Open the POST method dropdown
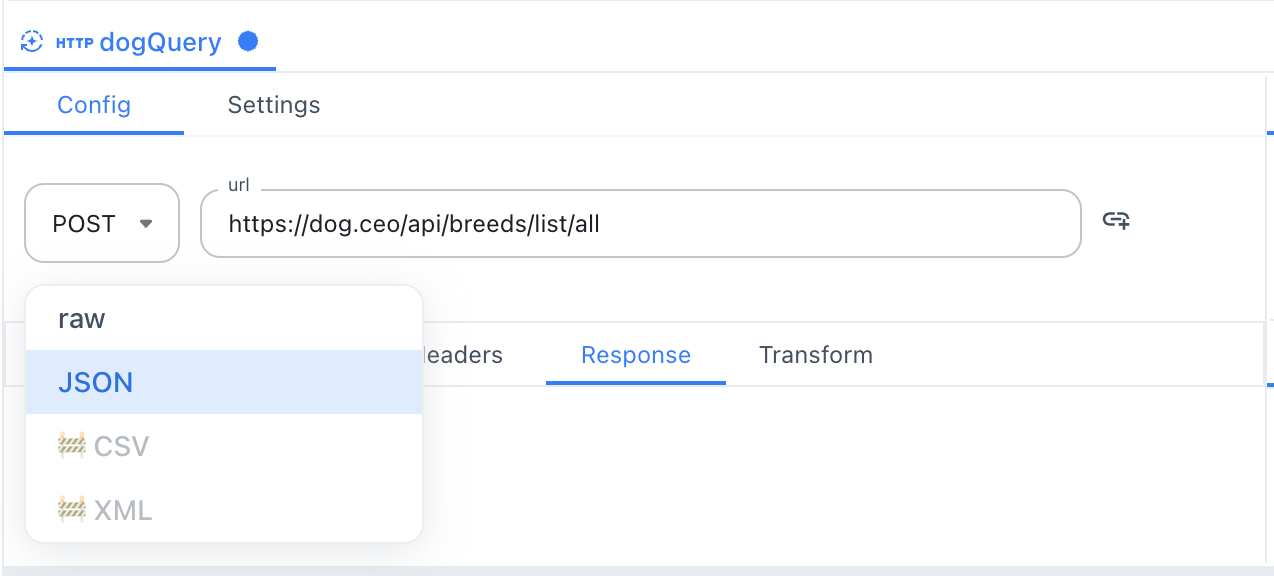This screenshot has height=576, width=1274. pos(101,222)
